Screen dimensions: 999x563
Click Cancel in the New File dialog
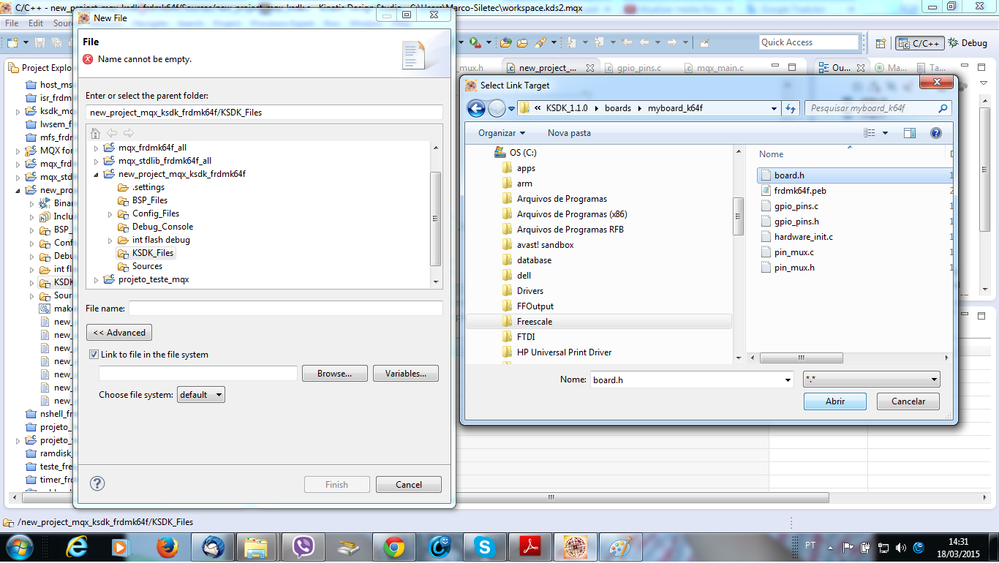(x=408, y=485)
